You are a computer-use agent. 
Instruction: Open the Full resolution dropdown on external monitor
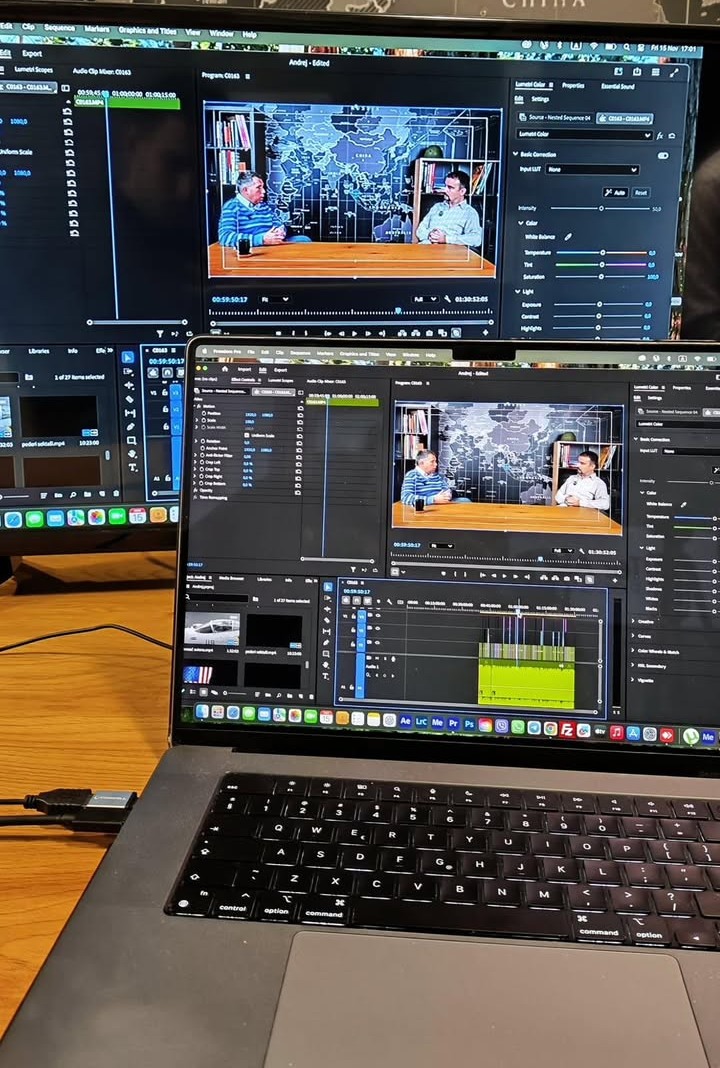[x=425, y=300]
